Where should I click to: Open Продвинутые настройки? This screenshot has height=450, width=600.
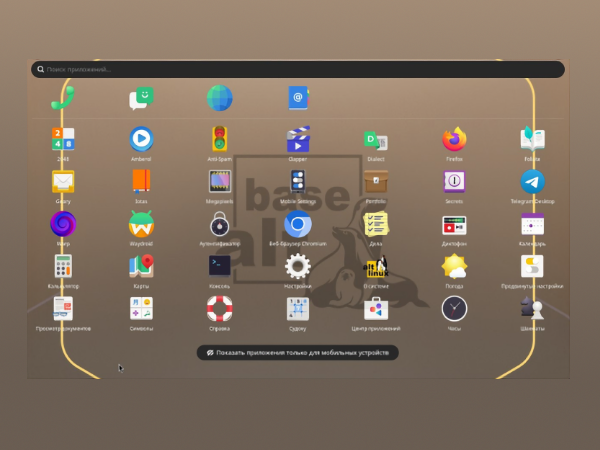pyautogui.click(x=532, y=266)
